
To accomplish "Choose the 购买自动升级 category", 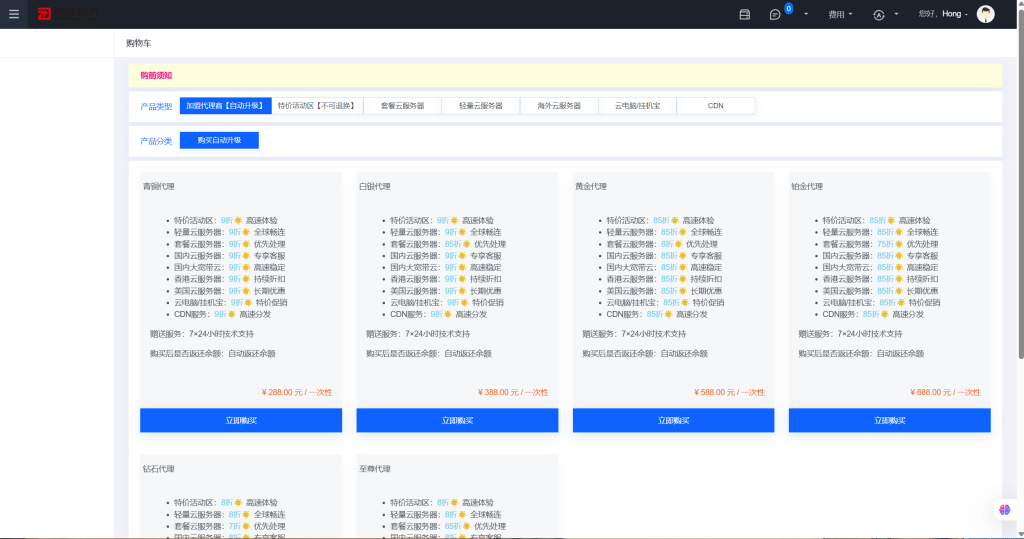I will tap(219, 140).
